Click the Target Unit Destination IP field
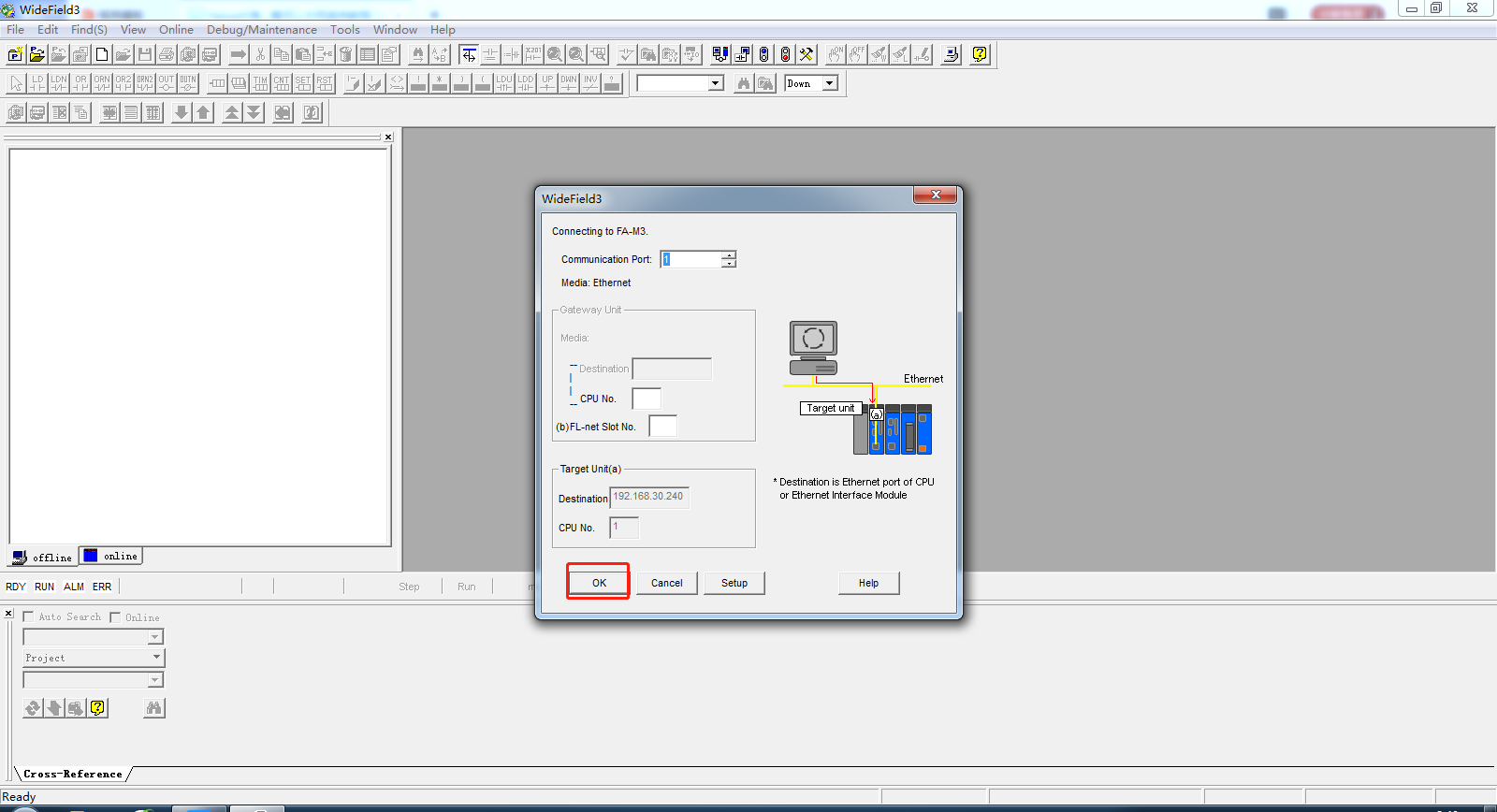 click(x=649, y=497)
